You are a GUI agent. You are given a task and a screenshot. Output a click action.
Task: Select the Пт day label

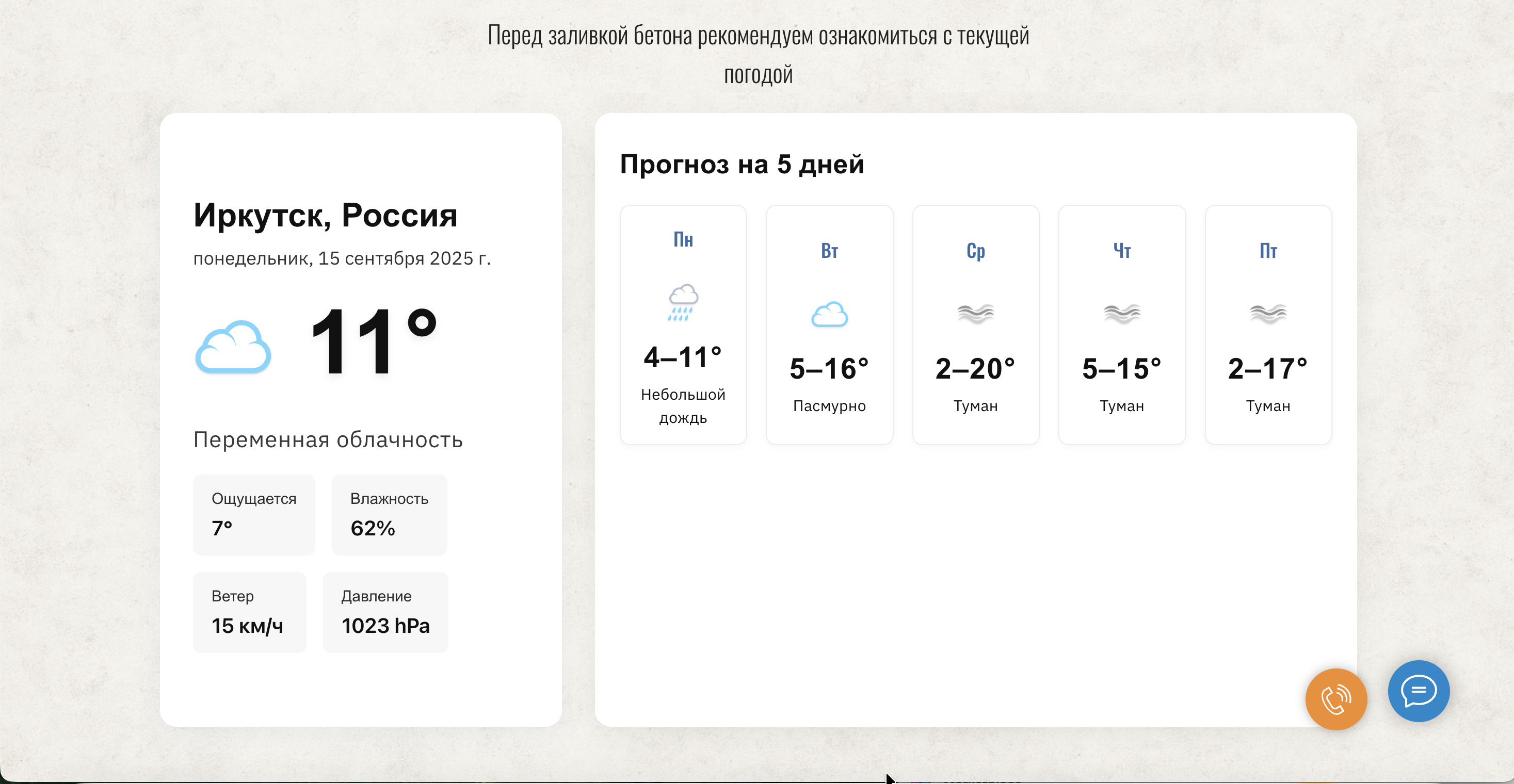tap(1268, 251)
